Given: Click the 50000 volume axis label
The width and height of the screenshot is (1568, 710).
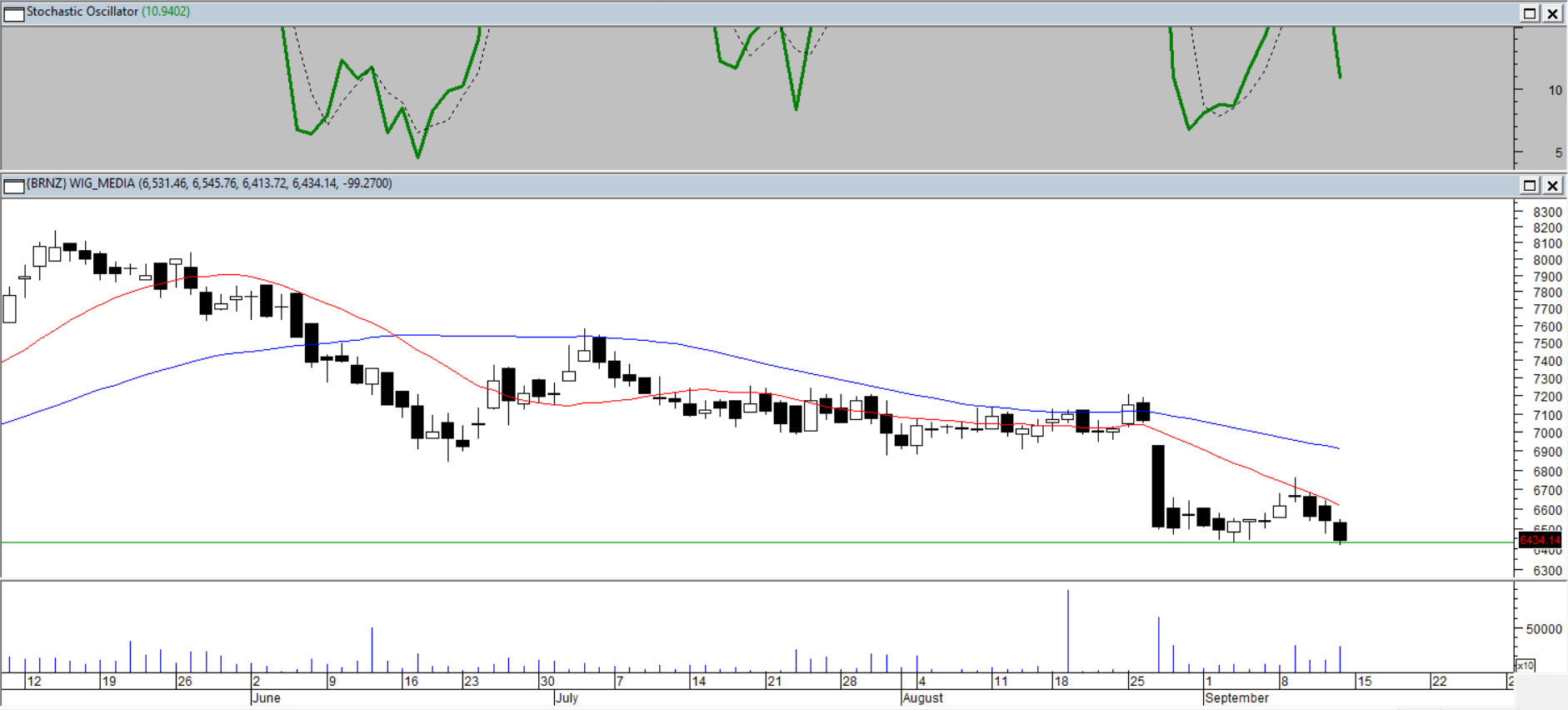Looking at the screenshot, I should point(1543,629).
